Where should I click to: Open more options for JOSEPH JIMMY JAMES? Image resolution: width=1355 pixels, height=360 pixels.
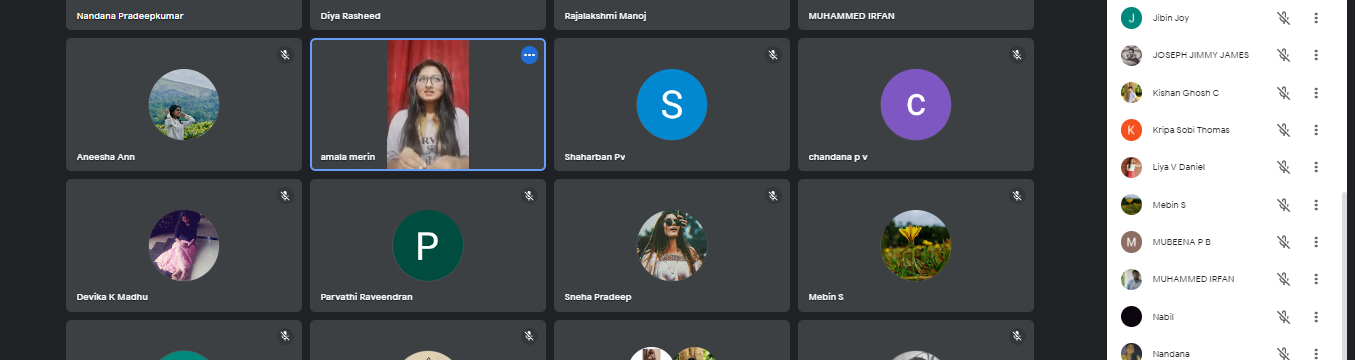point(1316,55)
